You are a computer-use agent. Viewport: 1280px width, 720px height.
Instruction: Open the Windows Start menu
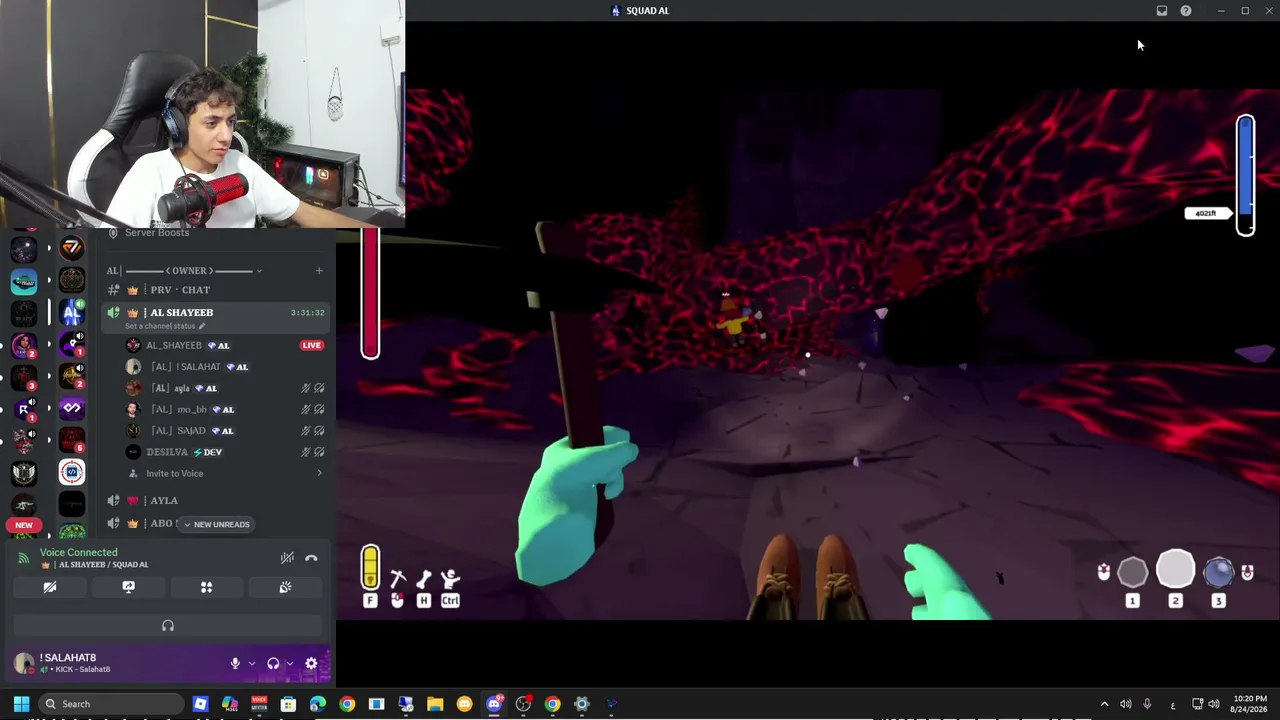point(21,704)
